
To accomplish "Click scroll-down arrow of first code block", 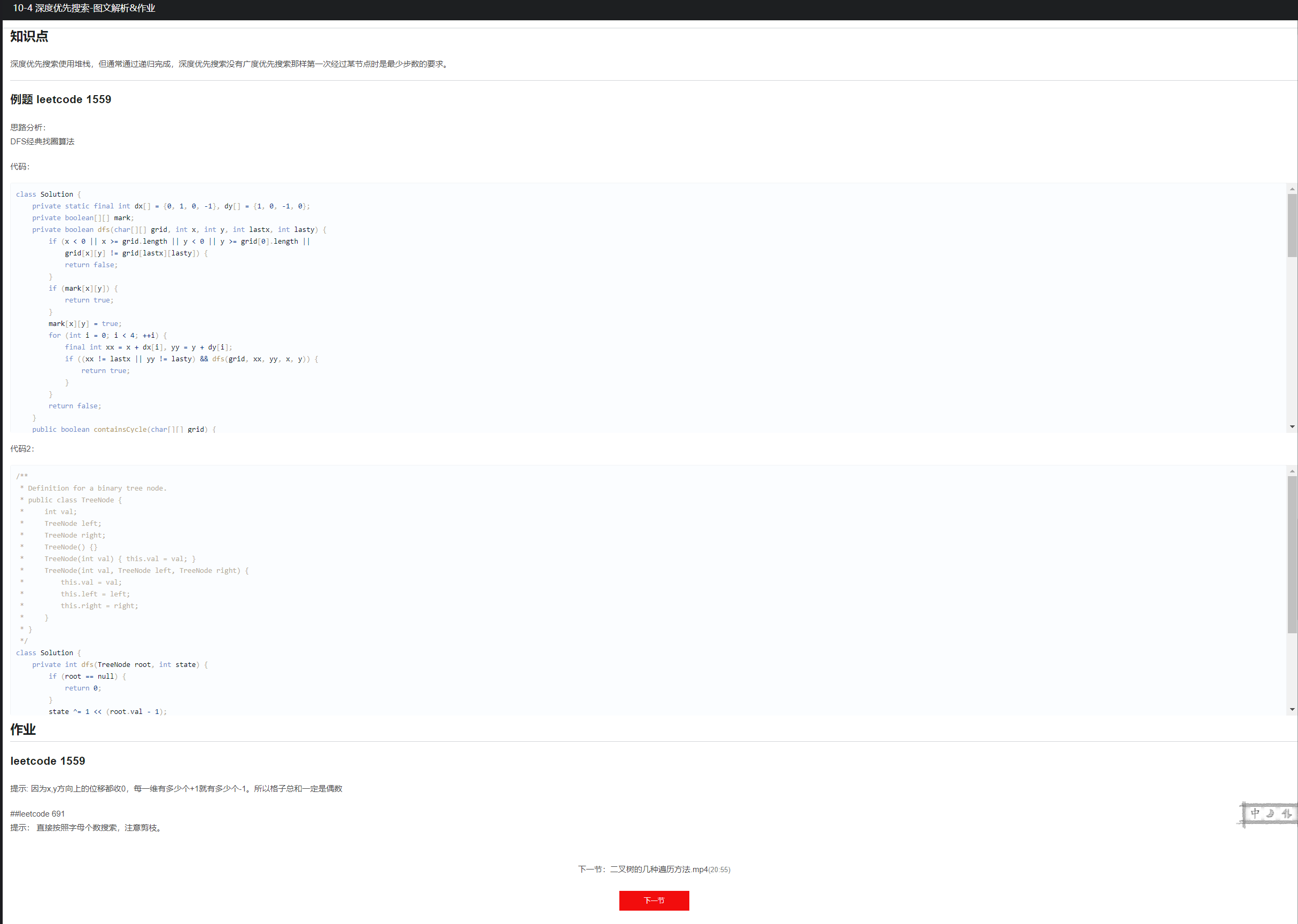I will (1292, 426).
